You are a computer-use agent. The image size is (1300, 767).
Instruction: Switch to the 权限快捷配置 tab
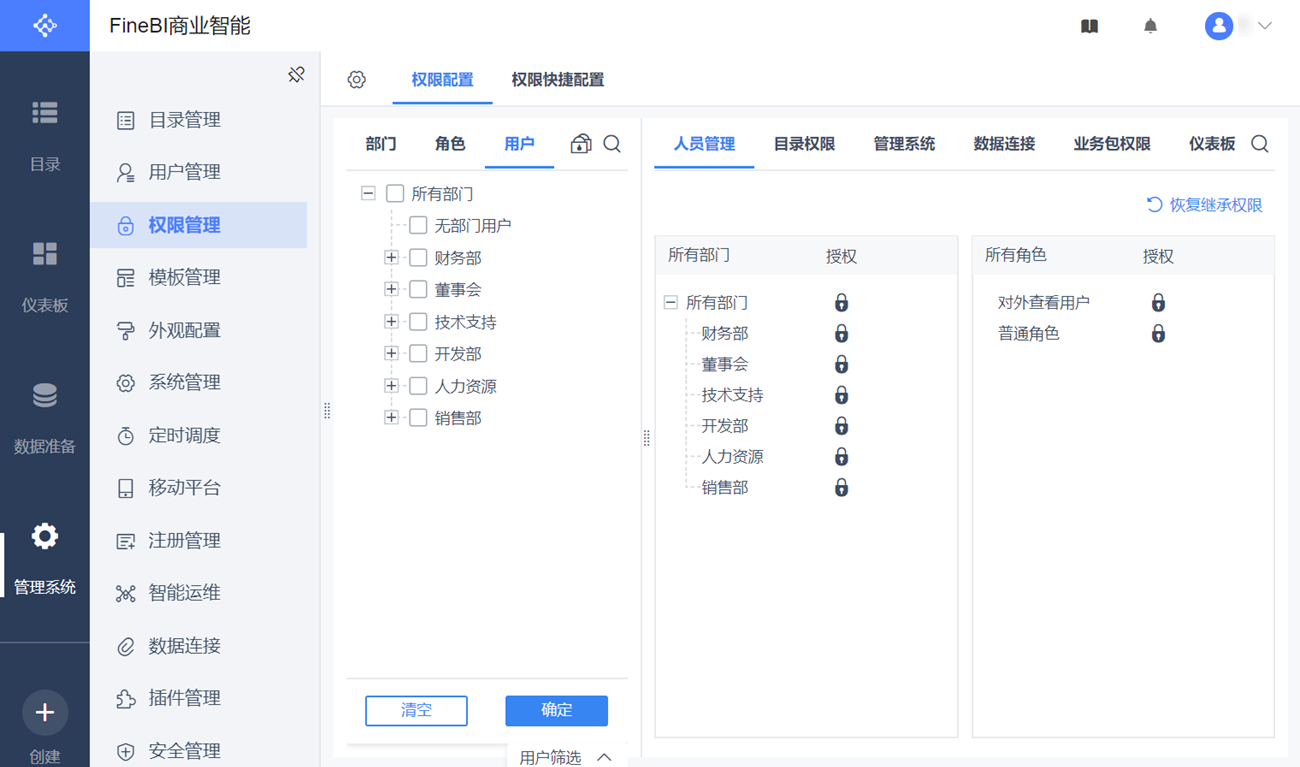tap(557, 80)
